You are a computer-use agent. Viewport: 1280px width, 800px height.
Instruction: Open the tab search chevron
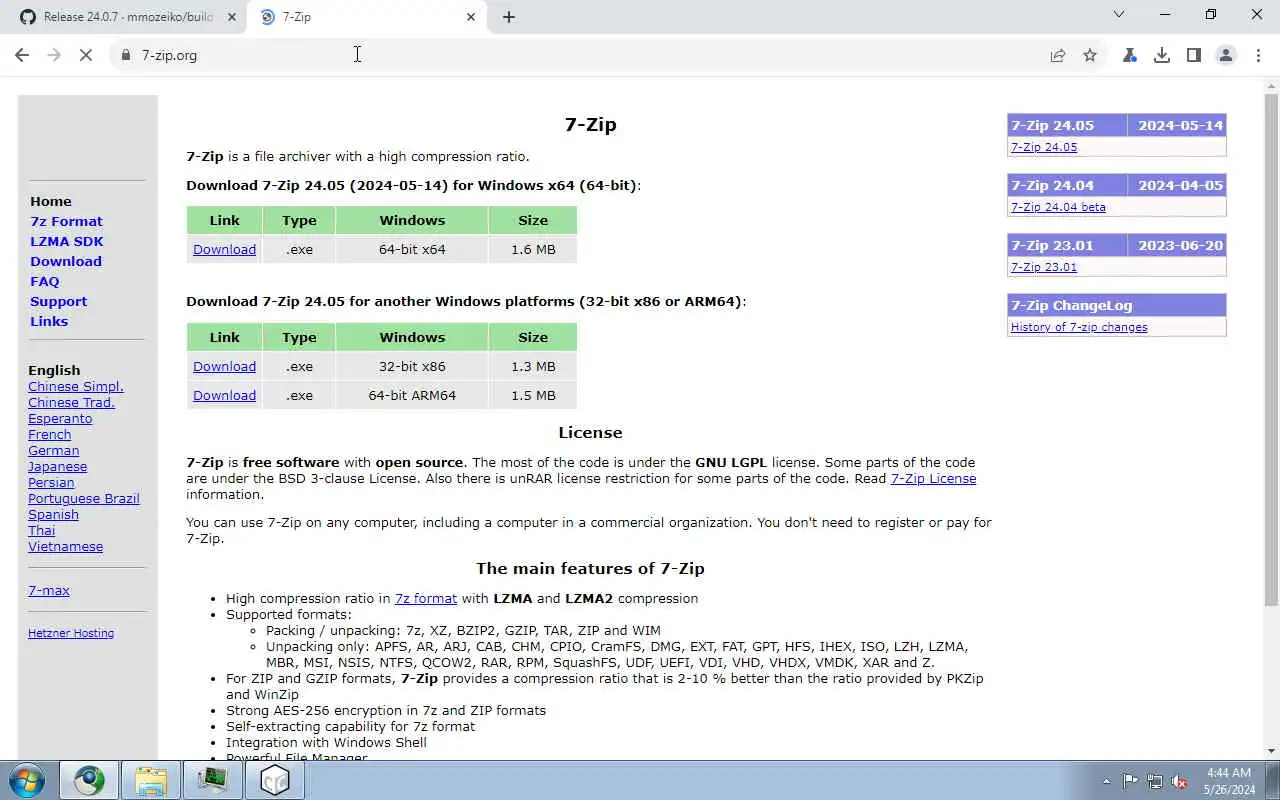[x=1119, y=15]
